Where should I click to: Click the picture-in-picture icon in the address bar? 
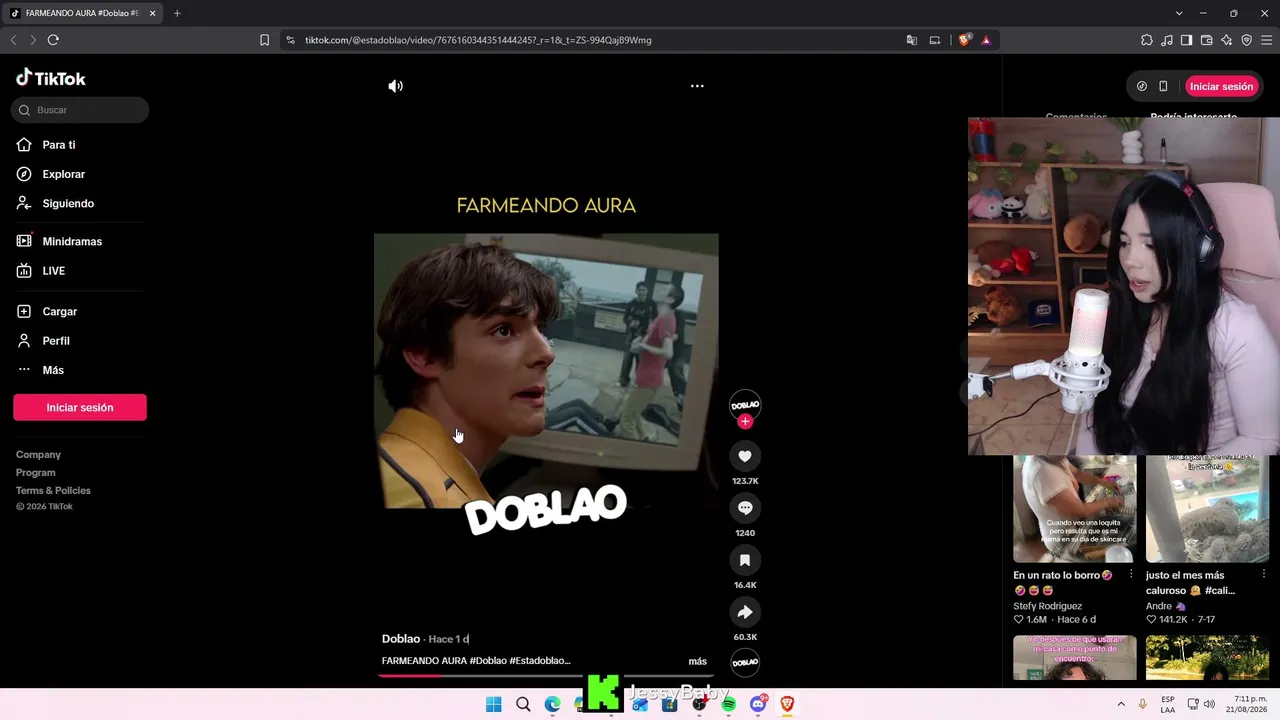935,40
